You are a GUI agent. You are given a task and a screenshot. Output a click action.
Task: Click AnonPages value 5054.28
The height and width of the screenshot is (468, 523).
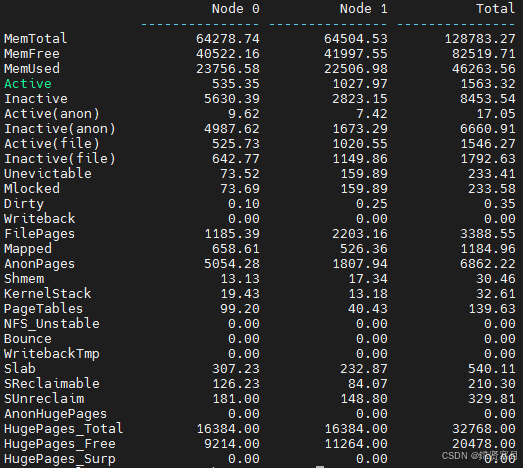pos(232,264)
